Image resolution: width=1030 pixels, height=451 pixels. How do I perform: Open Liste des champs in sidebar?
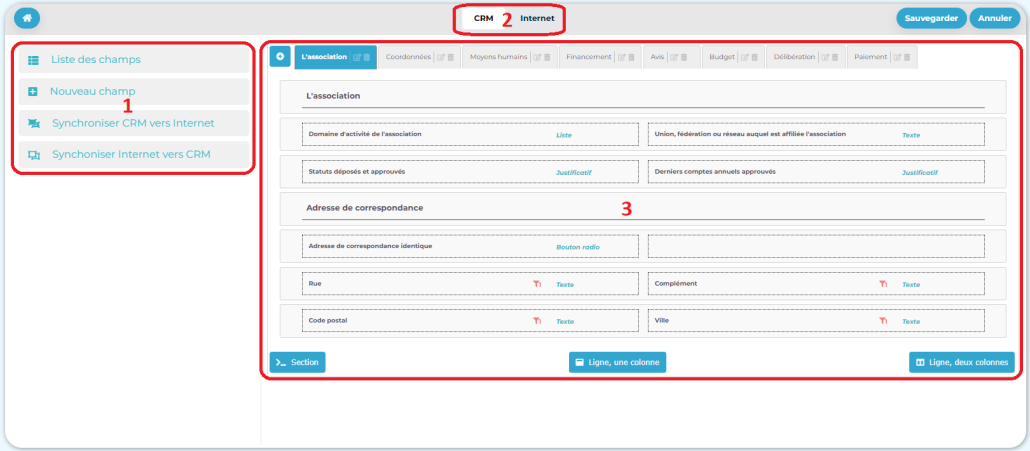click(x=95, y=60)
